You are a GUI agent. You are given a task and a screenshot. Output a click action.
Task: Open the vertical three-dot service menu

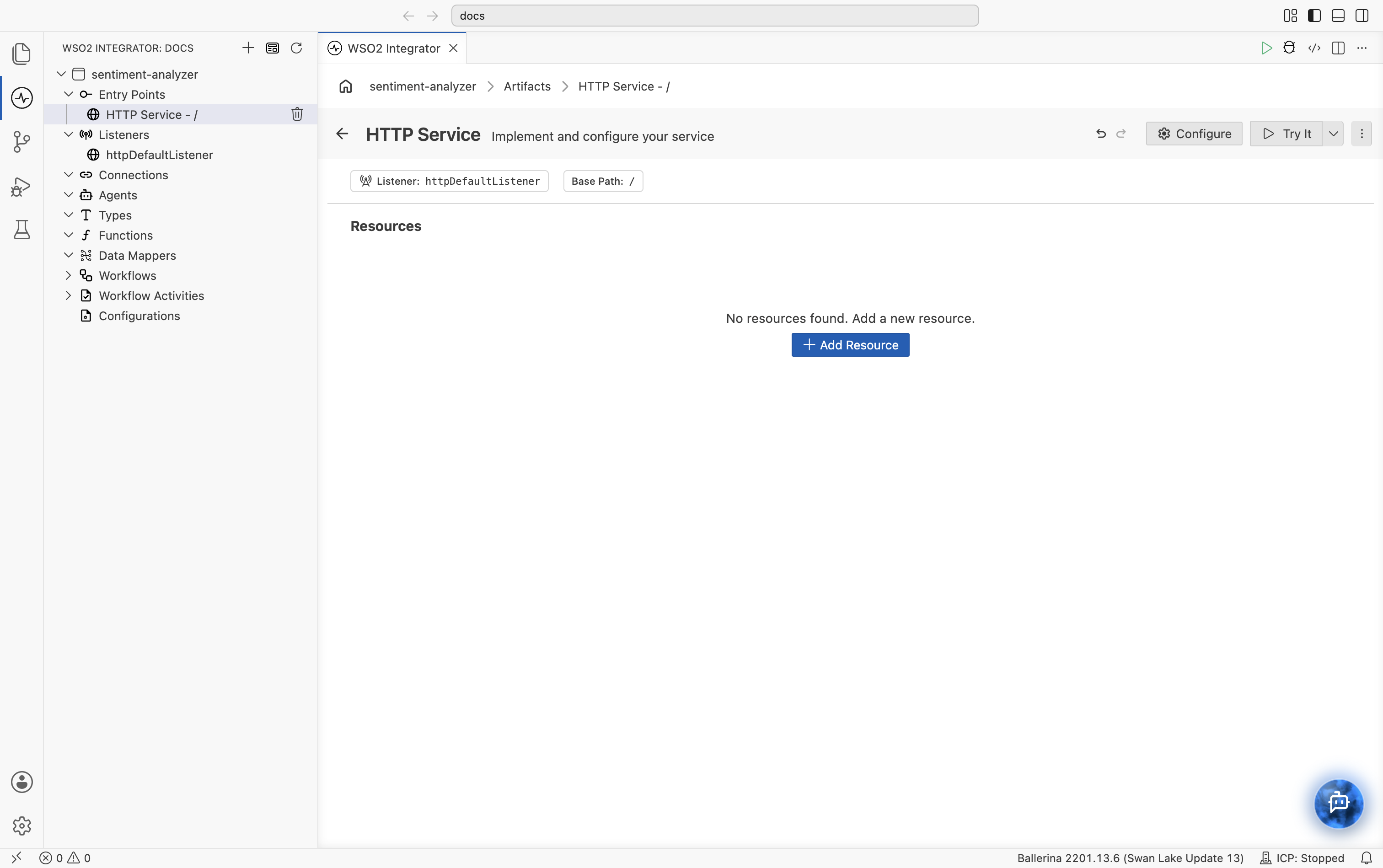tap(1361, 134)
